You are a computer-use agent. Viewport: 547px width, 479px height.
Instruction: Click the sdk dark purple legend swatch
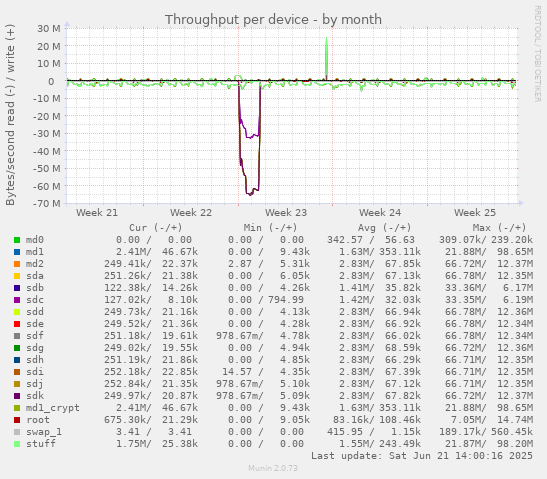pos(17,396)
